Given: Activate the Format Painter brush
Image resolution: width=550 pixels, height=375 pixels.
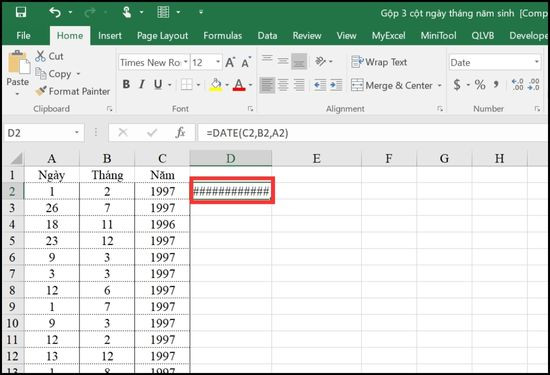Looking at the screenshot, I should pyautogui.click(x=41, y=91).
